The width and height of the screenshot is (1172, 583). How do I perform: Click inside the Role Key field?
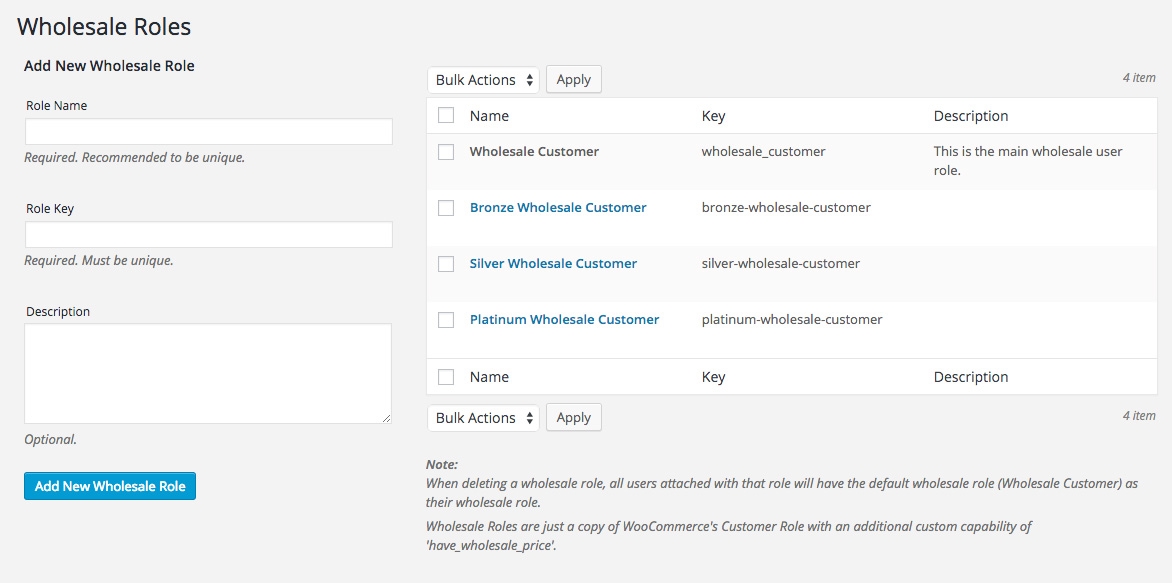[x=207, y=234]
